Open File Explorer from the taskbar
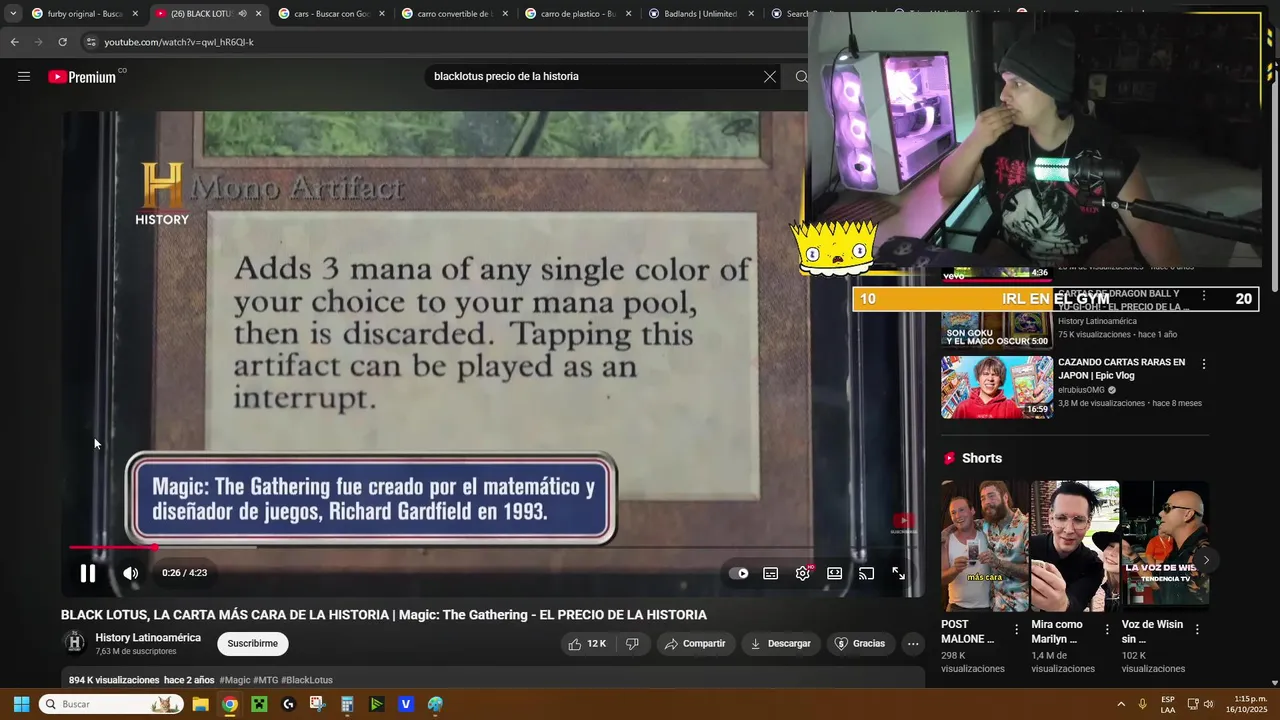This screenshot has height=720, width=1280. click(200, 704)
